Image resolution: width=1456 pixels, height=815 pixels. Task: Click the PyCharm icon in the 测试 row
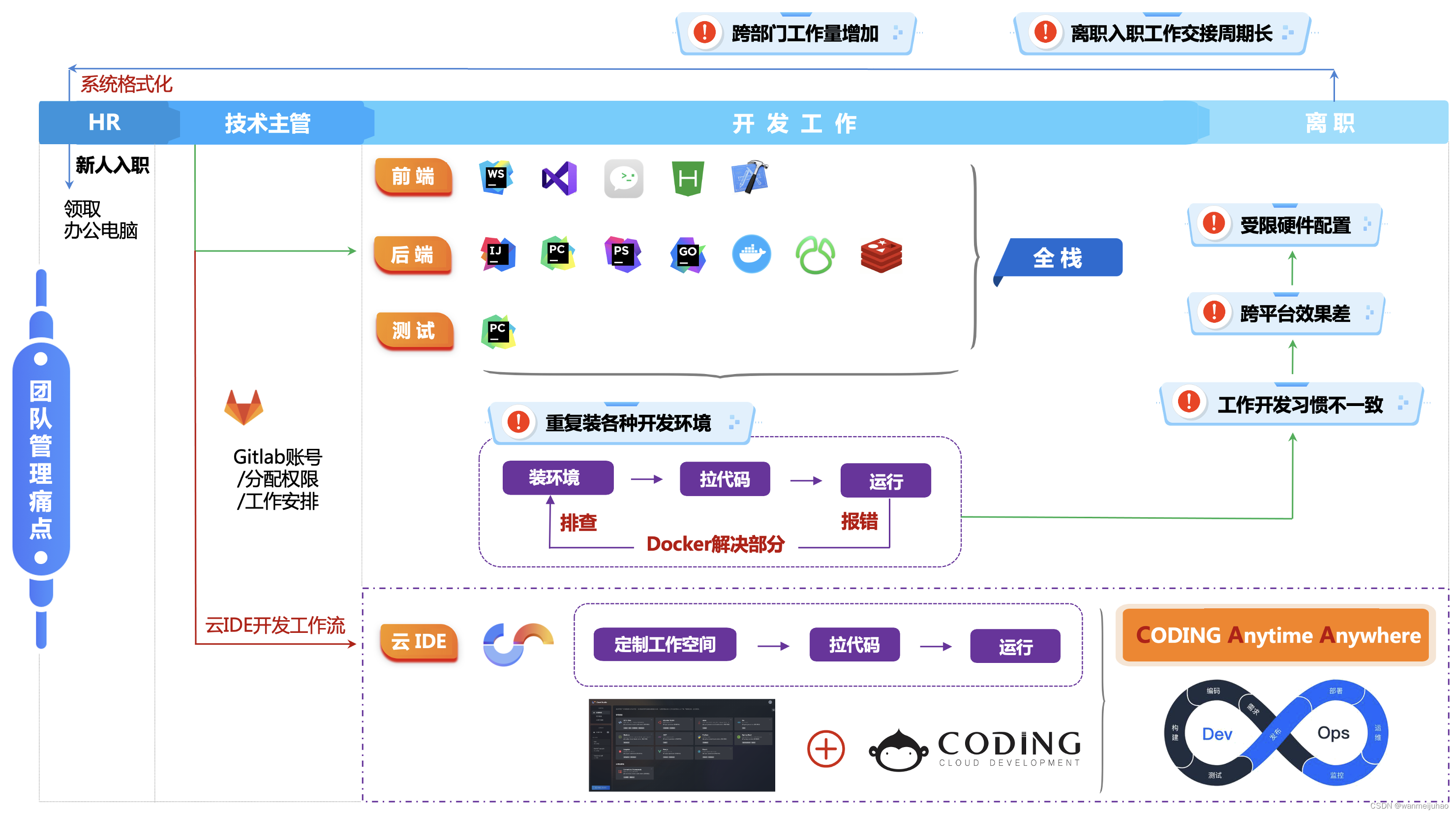498,331
